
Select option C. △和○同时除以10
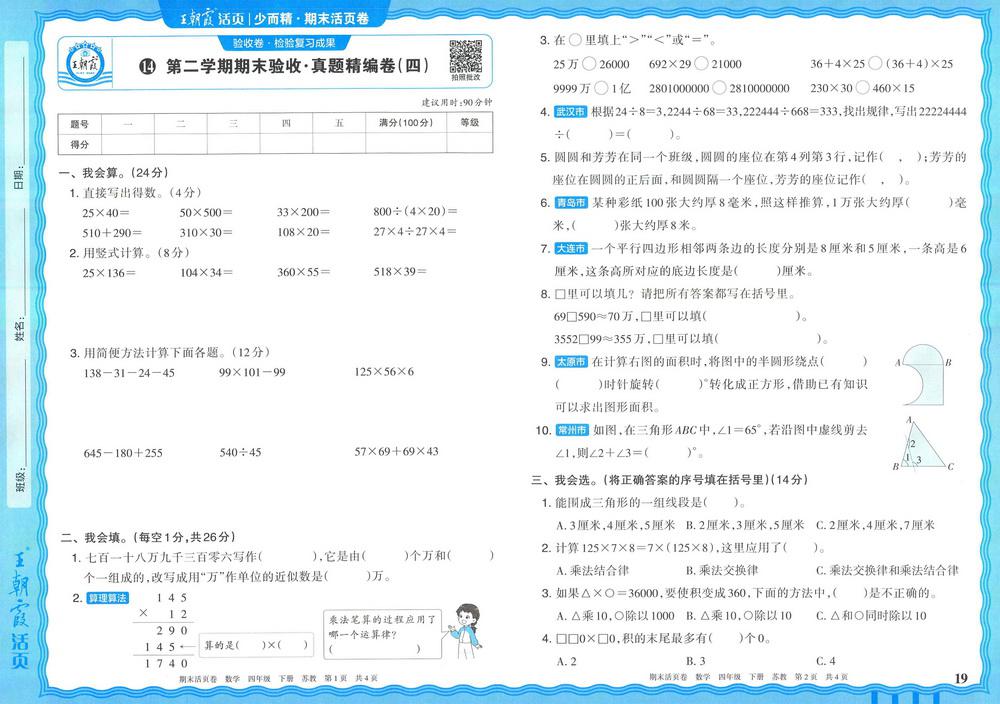(x=871, y=616)
